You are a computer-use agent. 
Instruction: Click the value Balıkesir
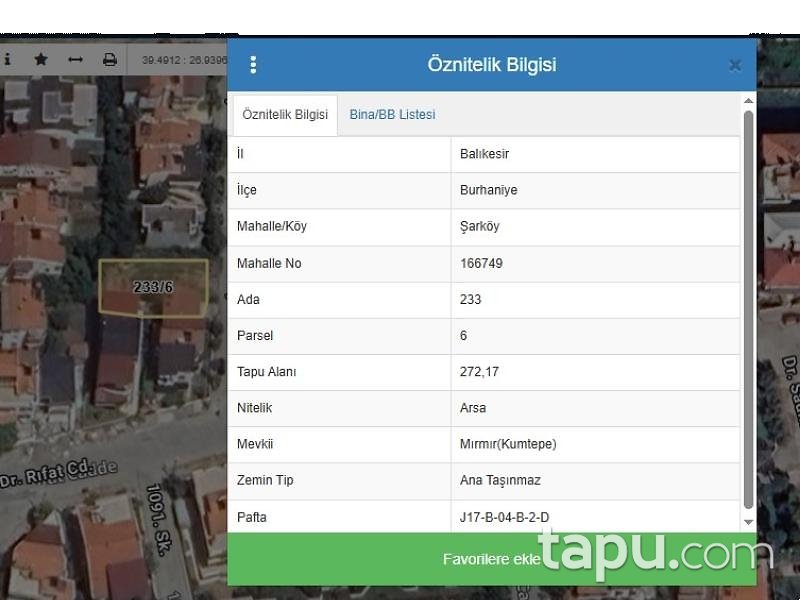(484, 154)
